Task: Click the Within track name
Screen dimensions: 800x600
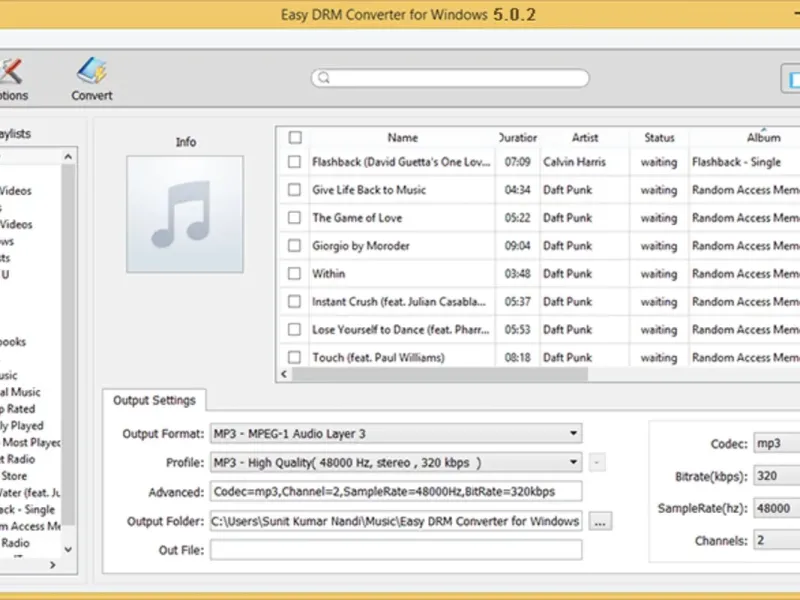Action: tap(329, 274)
